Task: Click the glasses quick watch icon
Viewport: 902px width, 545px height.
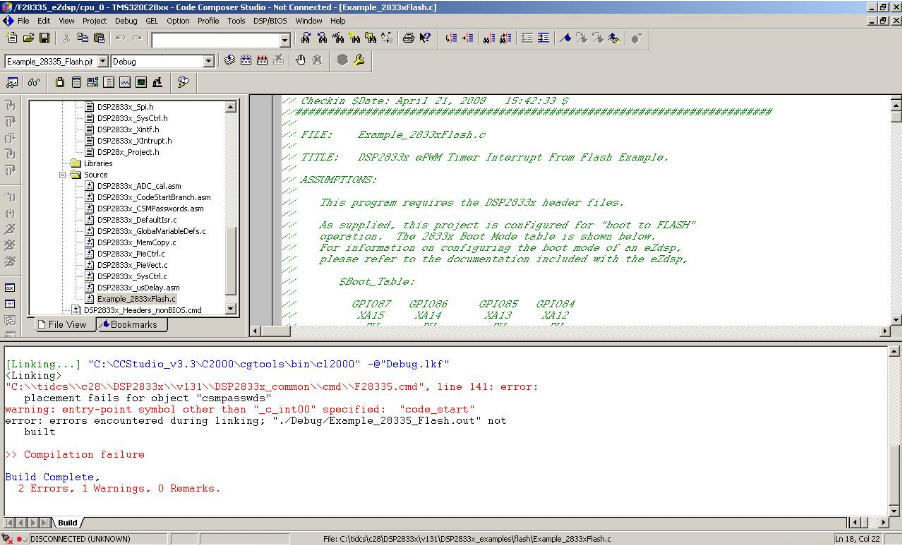Action: [x=33, y=82]
